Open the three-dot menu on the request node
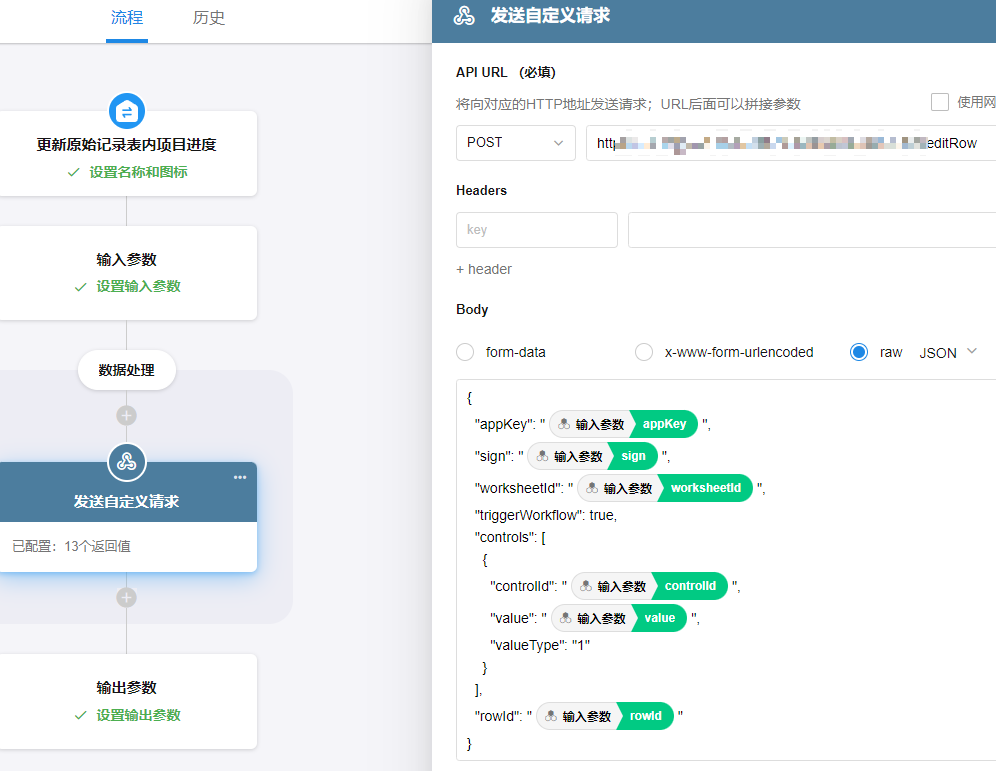The height and width of the screenshot is (771, 996). pyautogui.click(x=240, y=477)
